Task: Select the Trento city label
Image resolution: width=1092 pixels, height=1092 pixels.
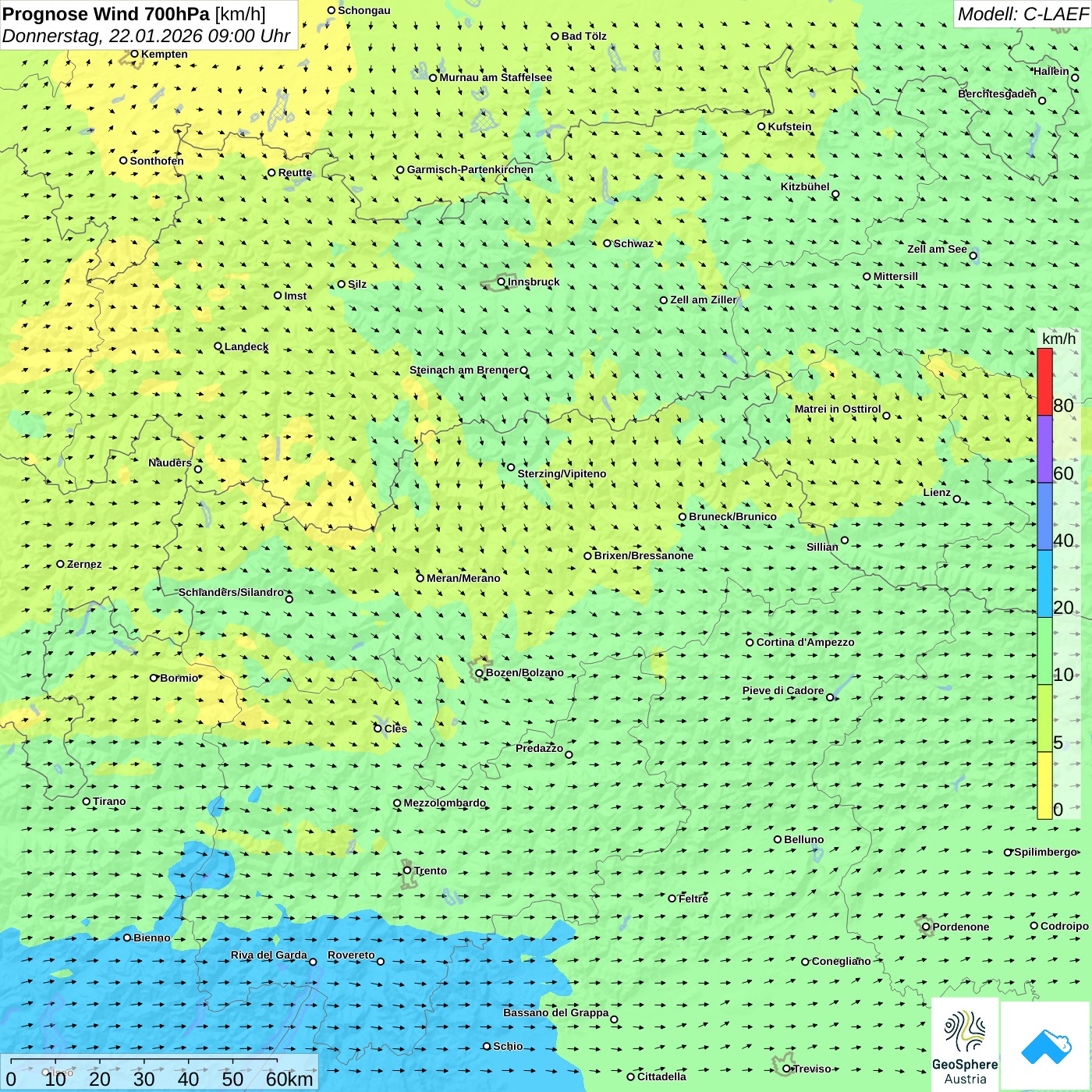Action: tap(431, 870)
